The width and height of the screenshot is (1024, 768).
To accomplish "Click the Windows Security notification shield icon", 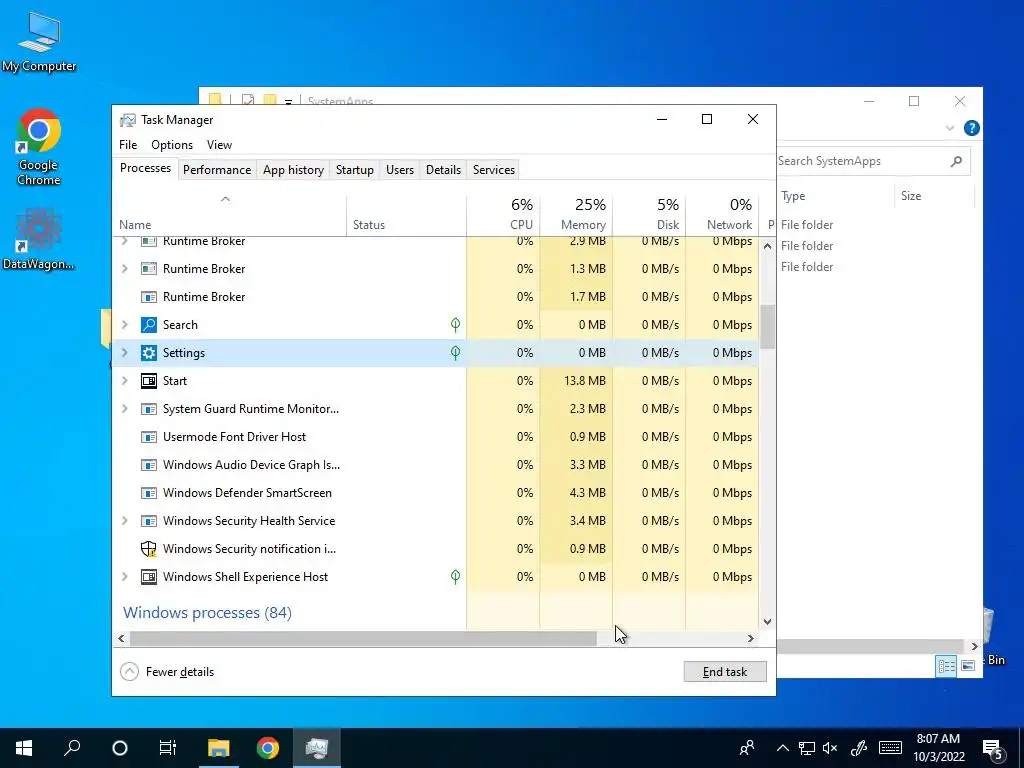I will click(149, 549).
